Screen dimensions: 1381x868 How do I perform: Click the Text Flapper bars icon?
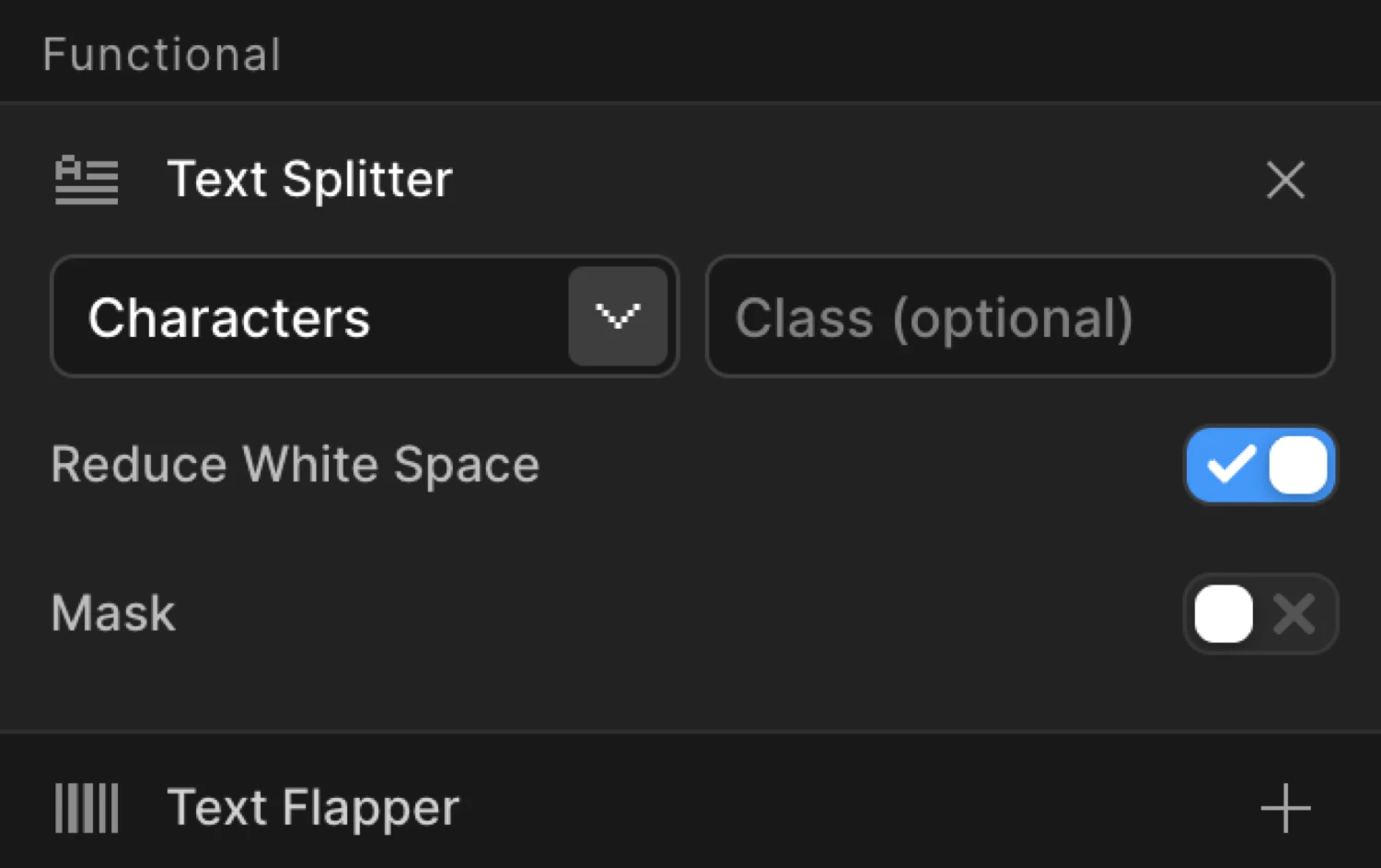[x=86, y=807]
